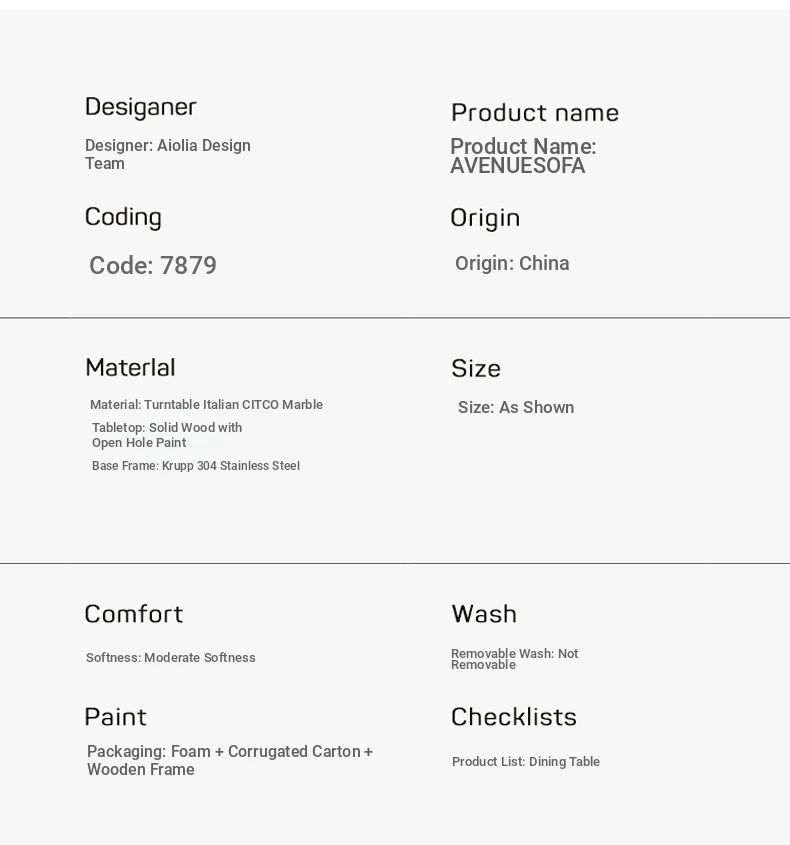Select the Designer: Aiolia Design Team text
The height and width of the screenshot is (845, 790).
167,155
